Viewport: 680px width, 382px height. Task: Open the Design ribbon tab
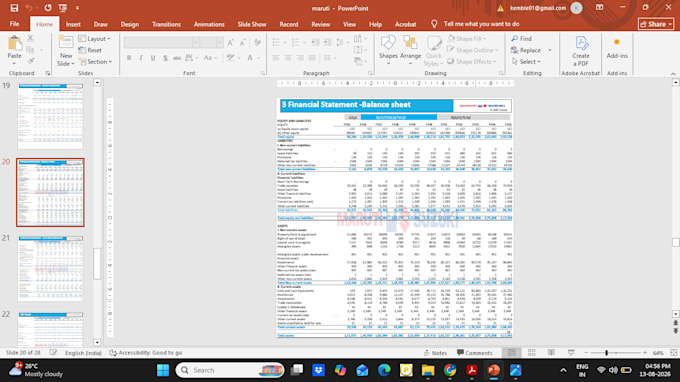[130, 24]
